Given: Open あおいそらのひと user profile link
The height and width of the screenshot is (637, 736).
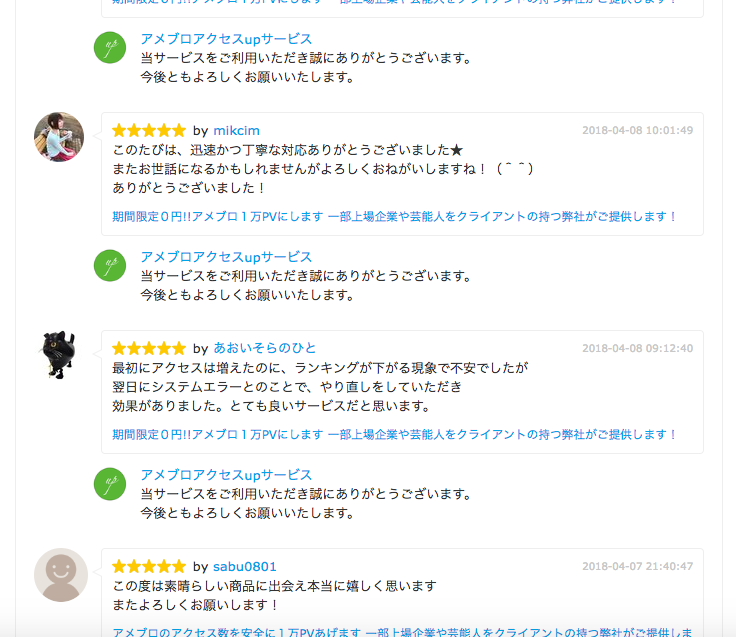Looking at the screenshot, I should click(x=264, y=348).
